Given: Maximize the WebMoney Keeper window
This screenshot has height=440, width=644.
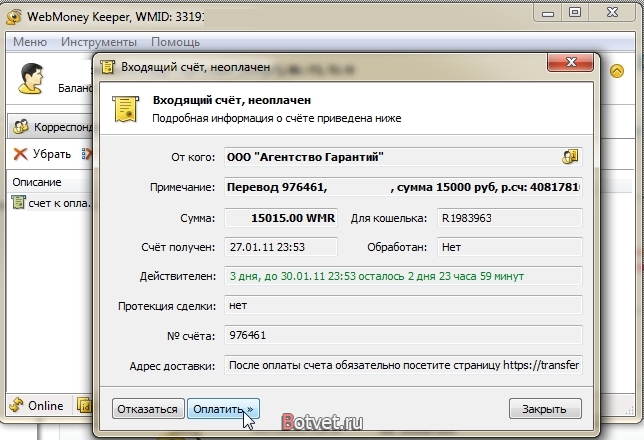Looking at the screenshot, I should pyautogui.click(x=575, y=12).
